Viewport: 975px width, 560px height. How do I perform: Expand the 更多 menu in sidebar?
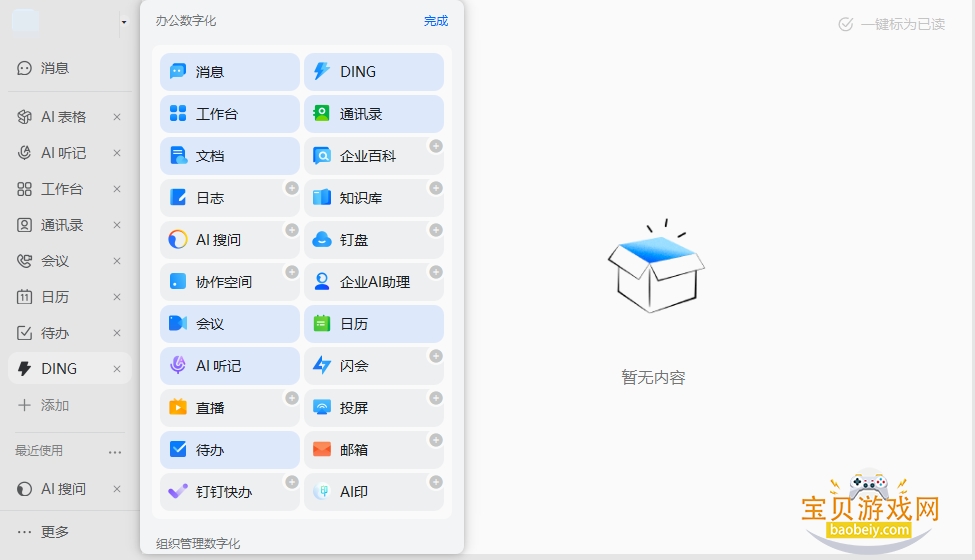[x=43, y=532]
